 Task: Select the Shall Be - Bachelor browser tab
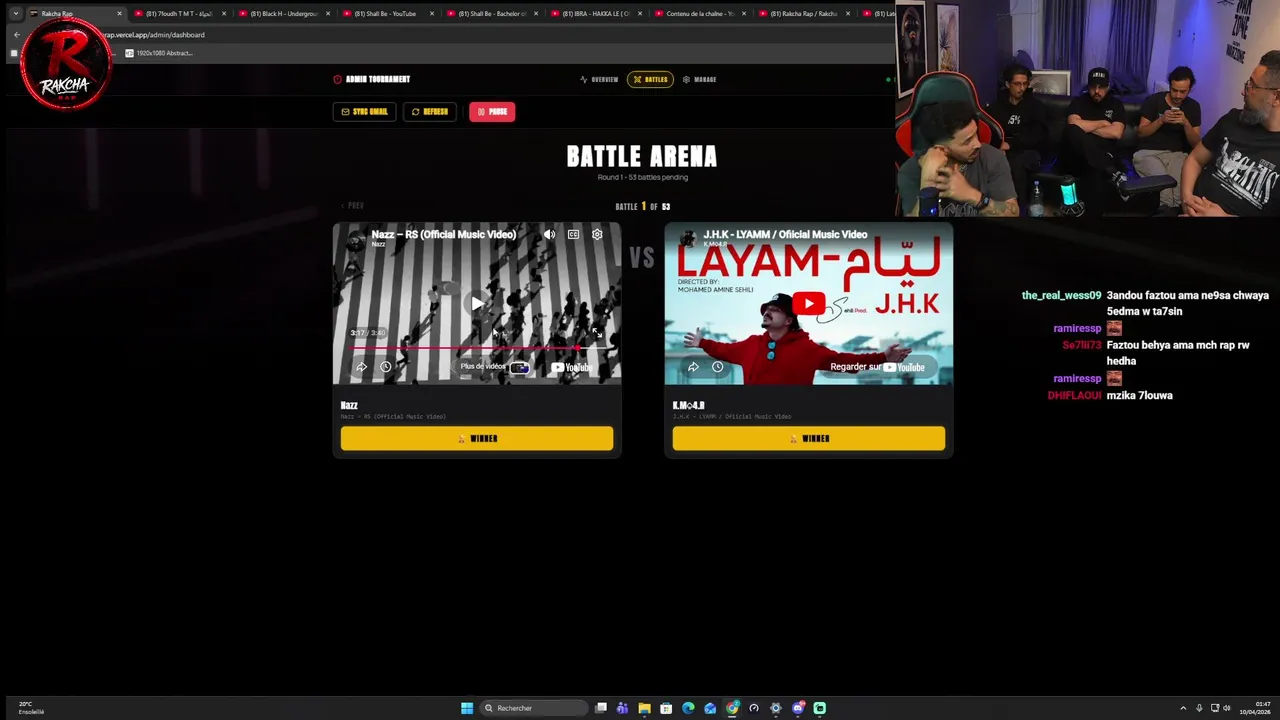492,14
